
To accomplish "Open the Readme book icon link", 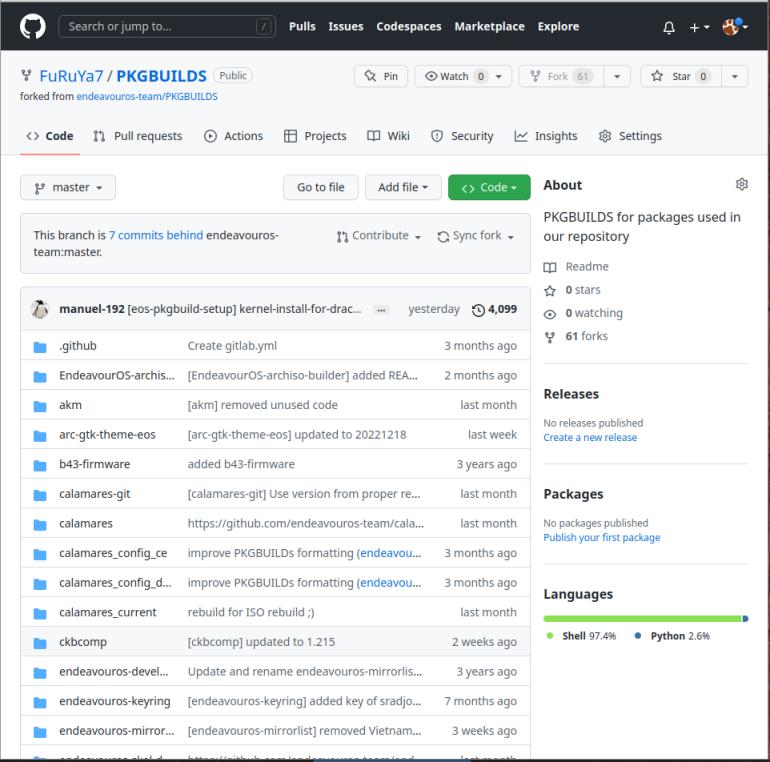I will tap(550, 267).
